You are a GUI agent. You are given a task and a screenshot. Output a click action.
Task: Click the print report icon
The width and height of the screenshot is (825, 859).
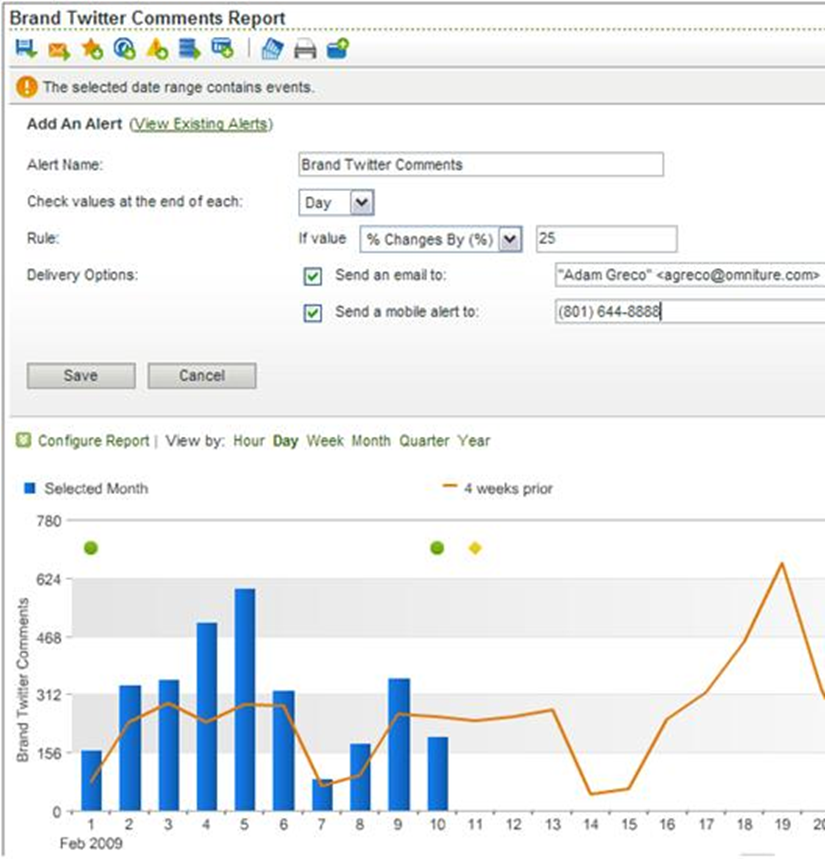305,49
